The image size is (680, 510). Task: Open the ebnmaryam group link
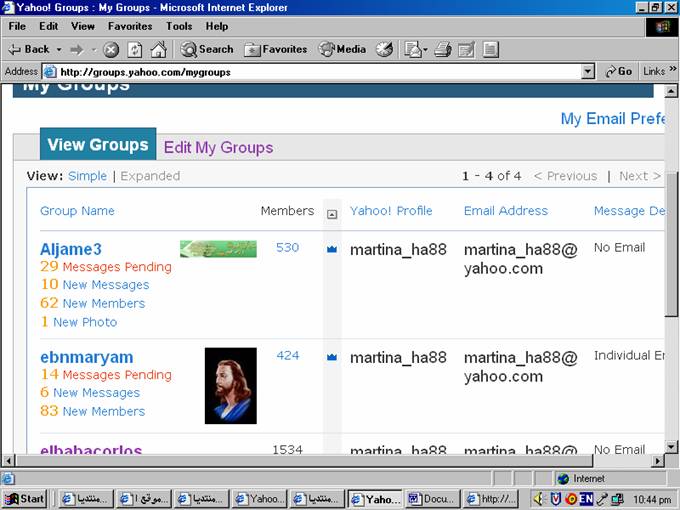pyautogui.click(x=87, y=357)
